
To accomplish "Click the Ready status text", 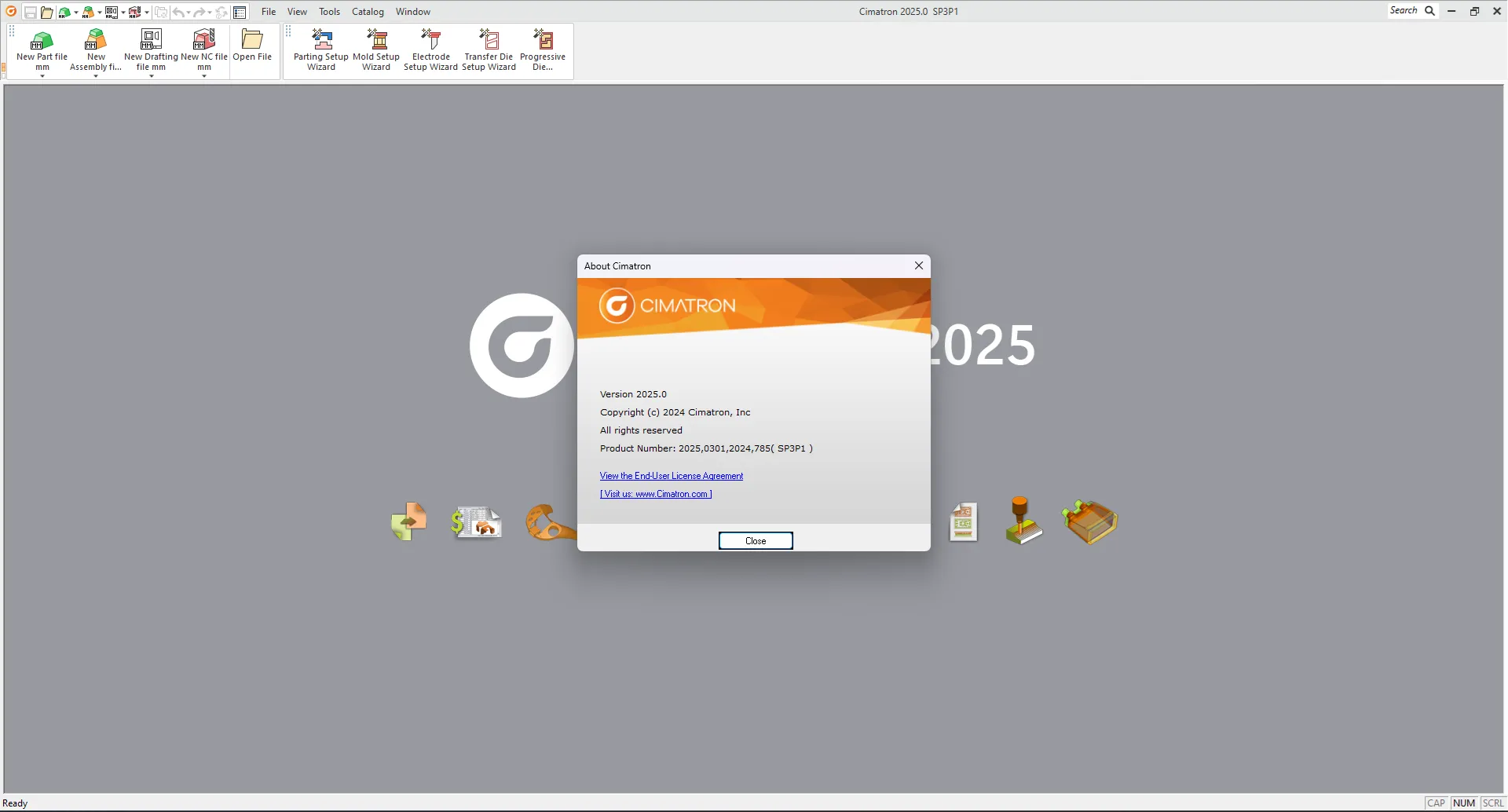I will [x=15, y=803].
